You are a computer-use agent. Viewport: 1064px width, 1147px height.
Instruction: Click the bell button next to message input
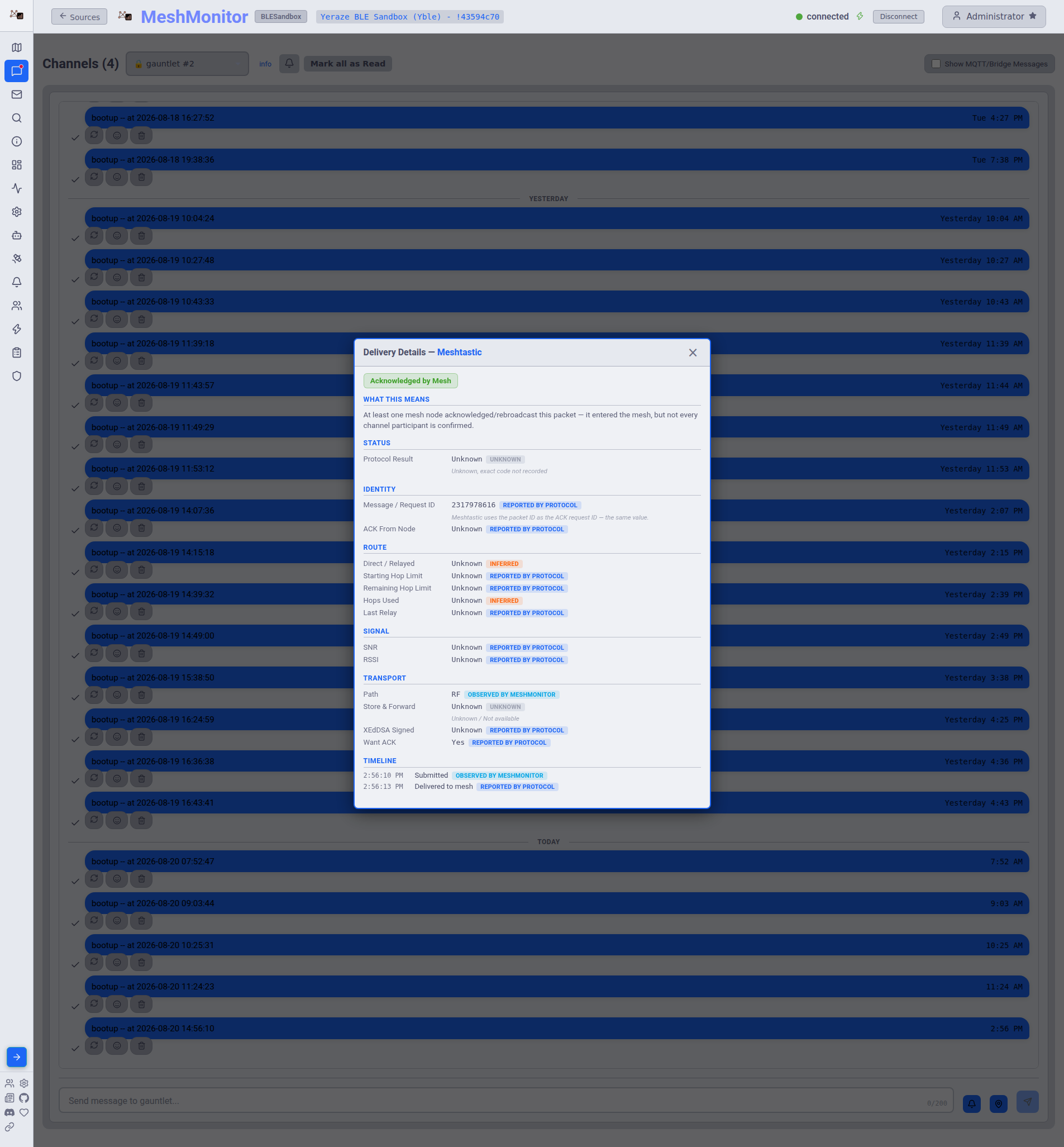pyautogui.click(x=971, y=1103)
